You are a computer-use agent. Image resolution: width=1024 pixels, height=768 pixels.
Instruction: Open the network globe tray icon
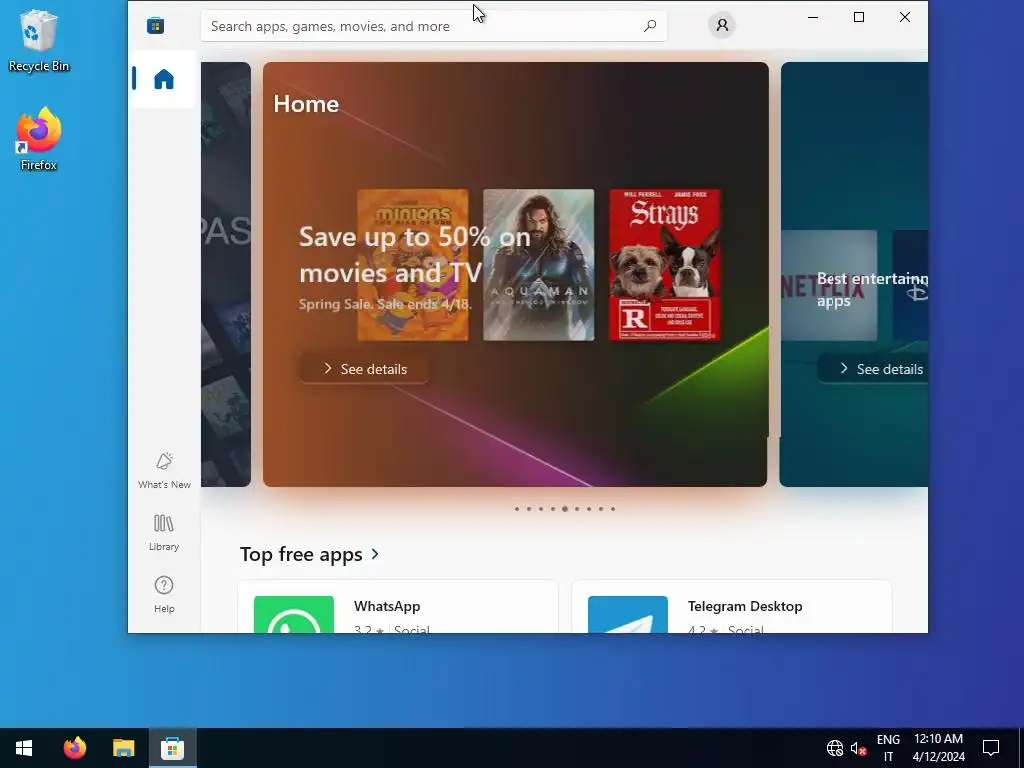tap(835, 748)
